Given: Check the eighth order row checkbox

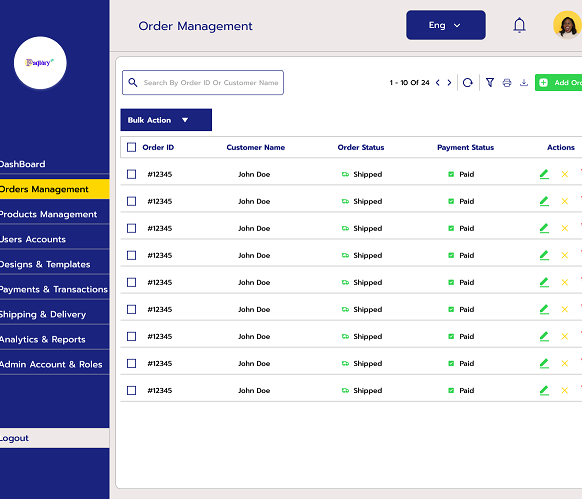Looking at the screenshot, I should pyautogui.click(x=131, y=363).
